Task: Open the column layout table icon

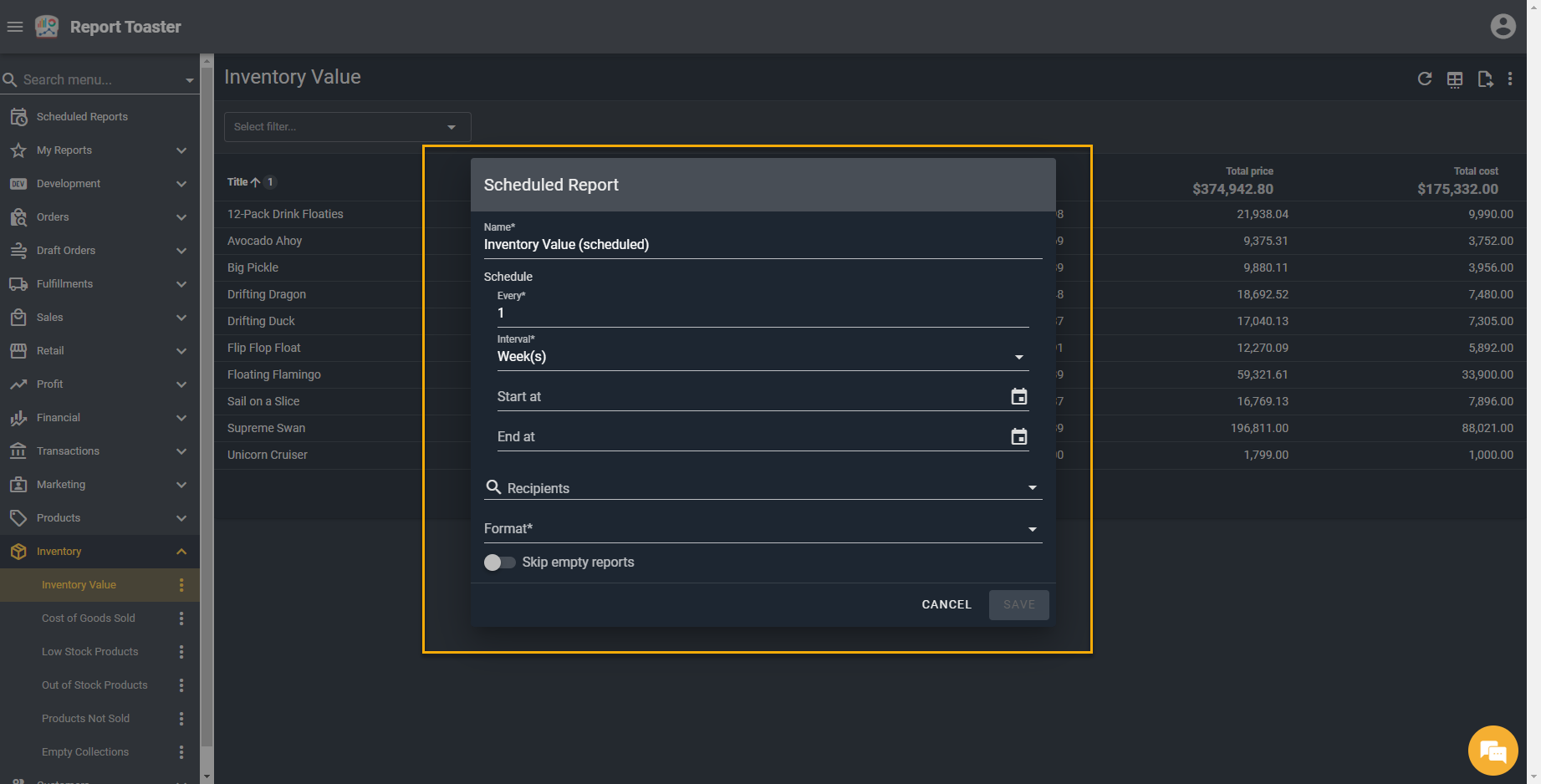Action: [x=1455, y=79]
